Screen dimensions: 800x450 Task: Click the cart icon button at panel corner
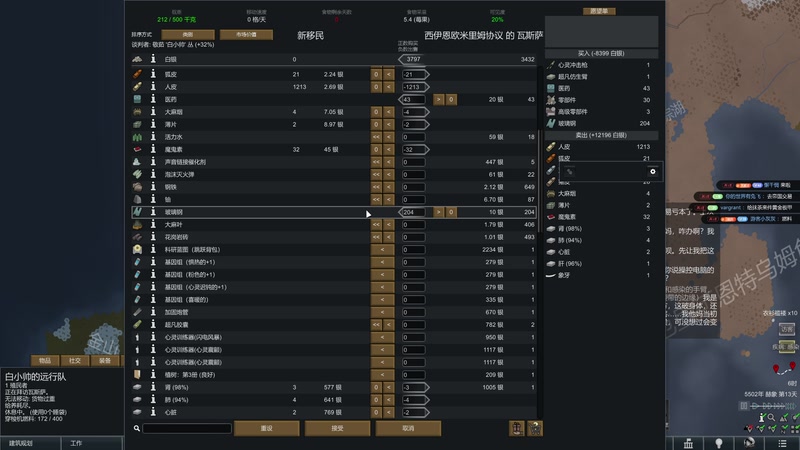[x=535, y=429]
